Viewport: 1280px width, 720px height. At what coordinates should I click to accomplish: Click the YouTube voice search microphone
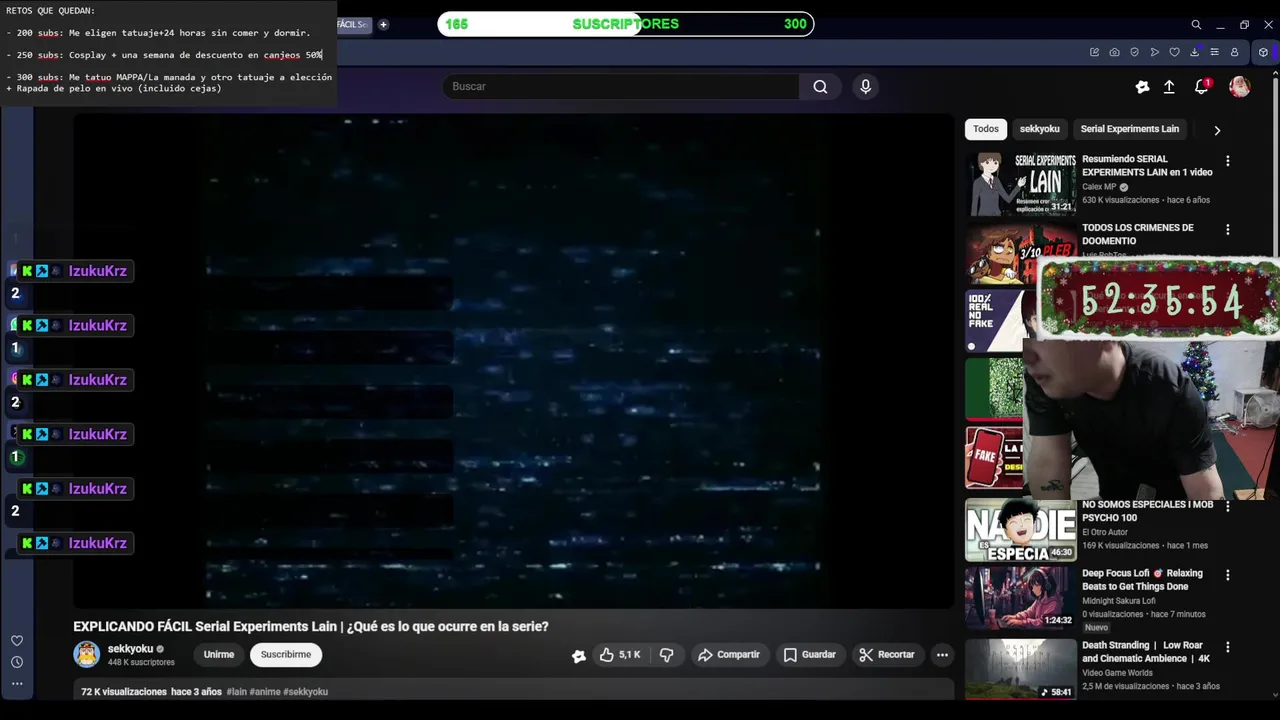(x=866, y=87)
